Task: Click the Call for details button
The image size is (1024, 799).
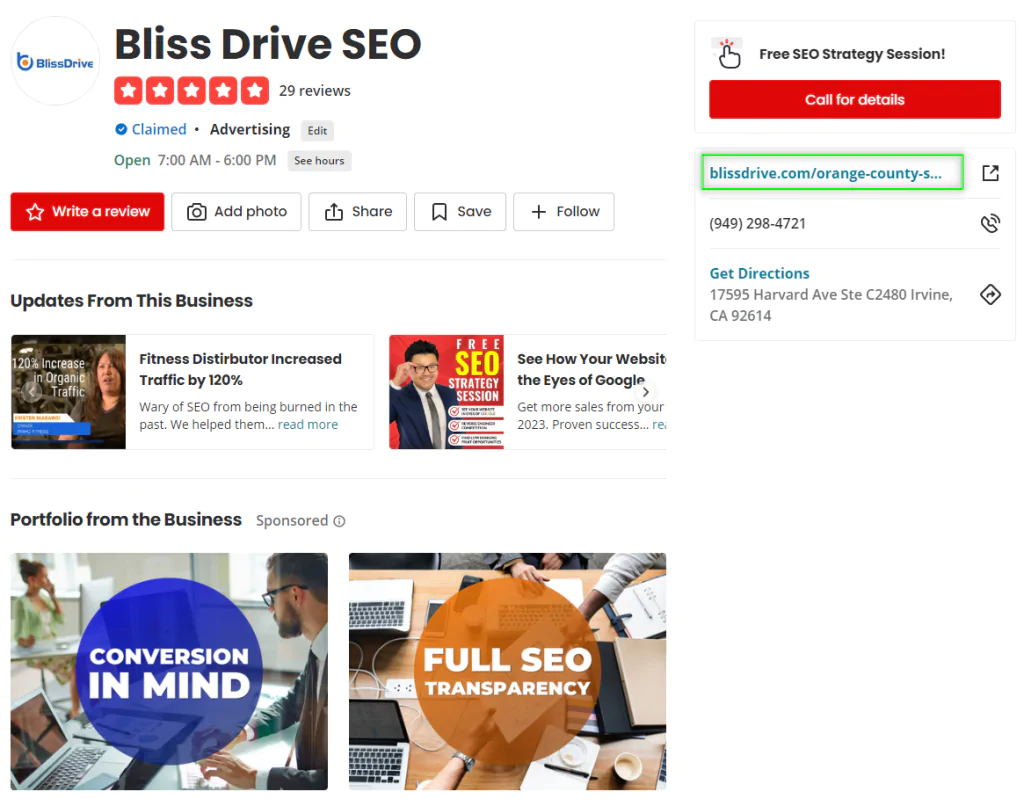Action: tap(855, 99)
